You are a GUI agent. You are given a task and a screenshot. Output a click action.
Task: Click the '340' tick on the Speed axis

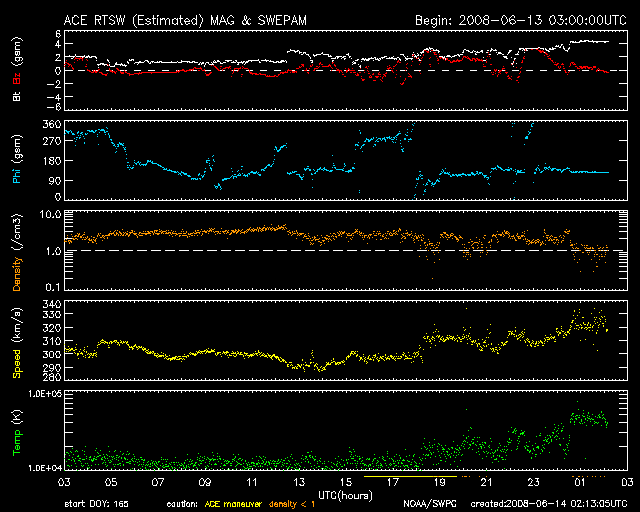pos(52,304)
